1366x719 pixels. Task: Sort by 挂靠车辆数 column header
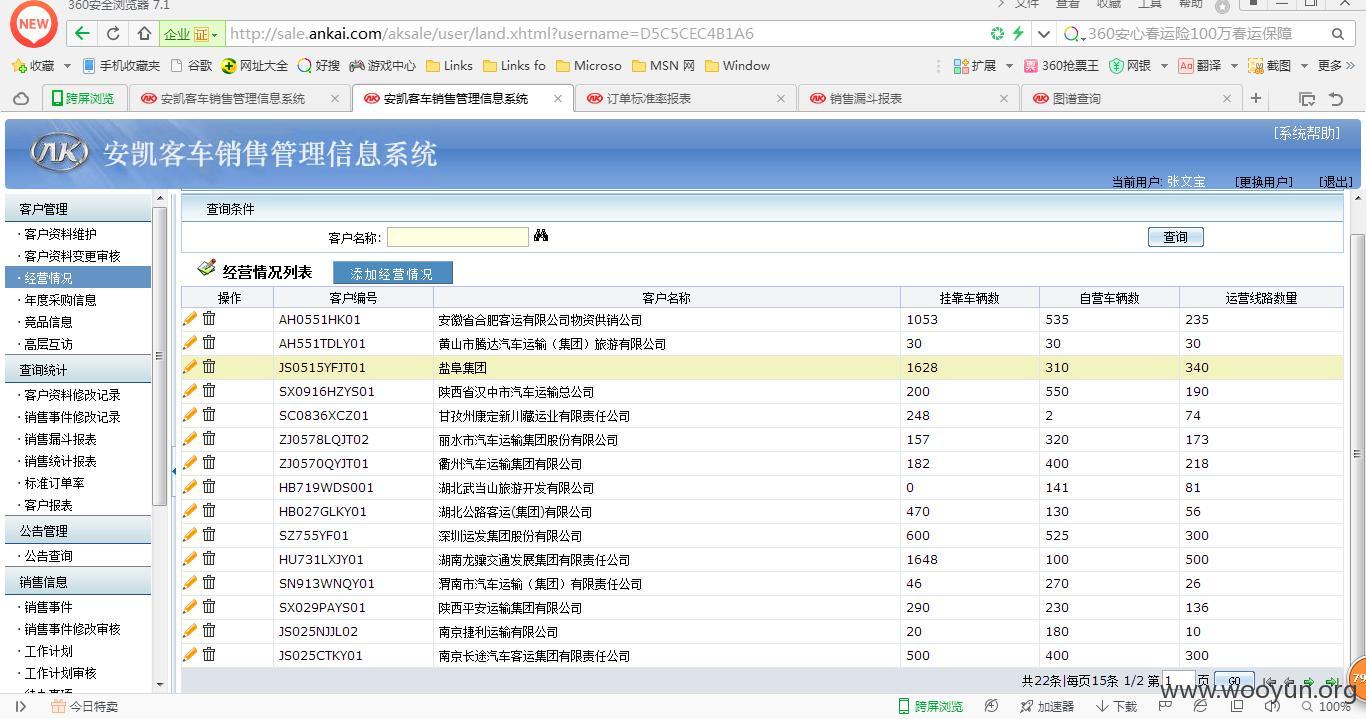point(969,297)
